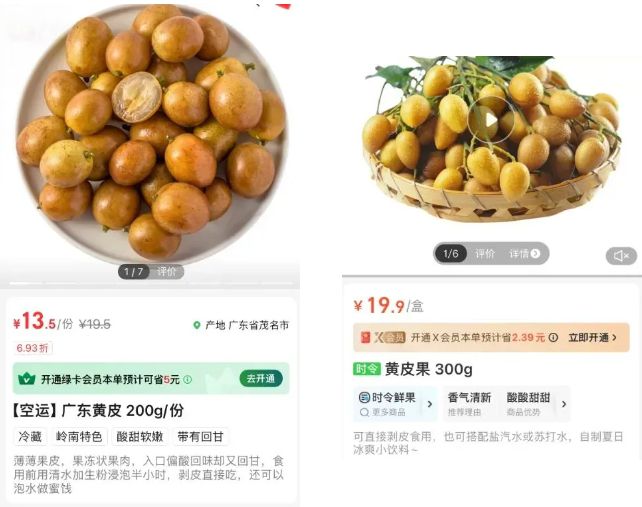This screenshot has height=507, width=642.
Task: Tap 立即开通 X member link
Action: click(592, 337)
